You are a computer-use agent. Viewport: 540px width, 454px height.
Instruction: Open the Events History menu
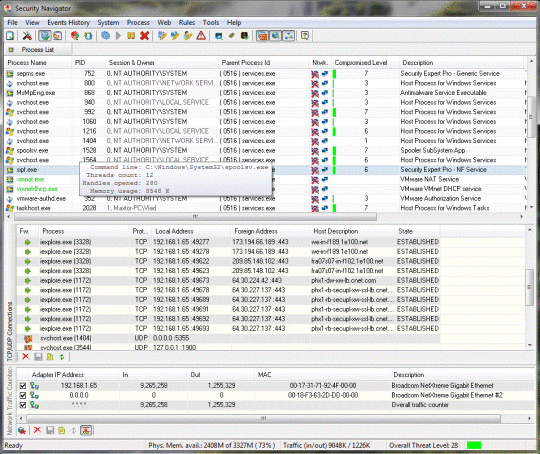click(x=69, y=22)
